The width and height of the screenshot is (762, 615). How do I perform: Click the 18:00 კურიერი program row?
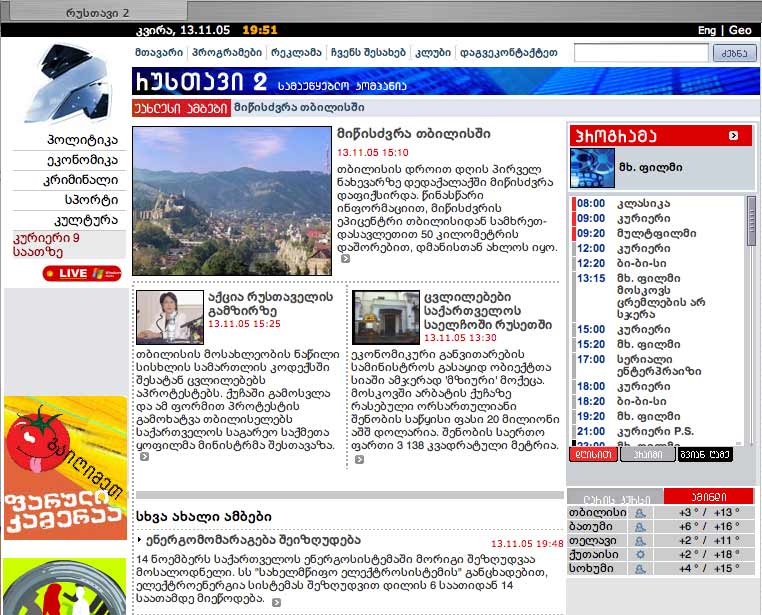[x=657, y=387]
